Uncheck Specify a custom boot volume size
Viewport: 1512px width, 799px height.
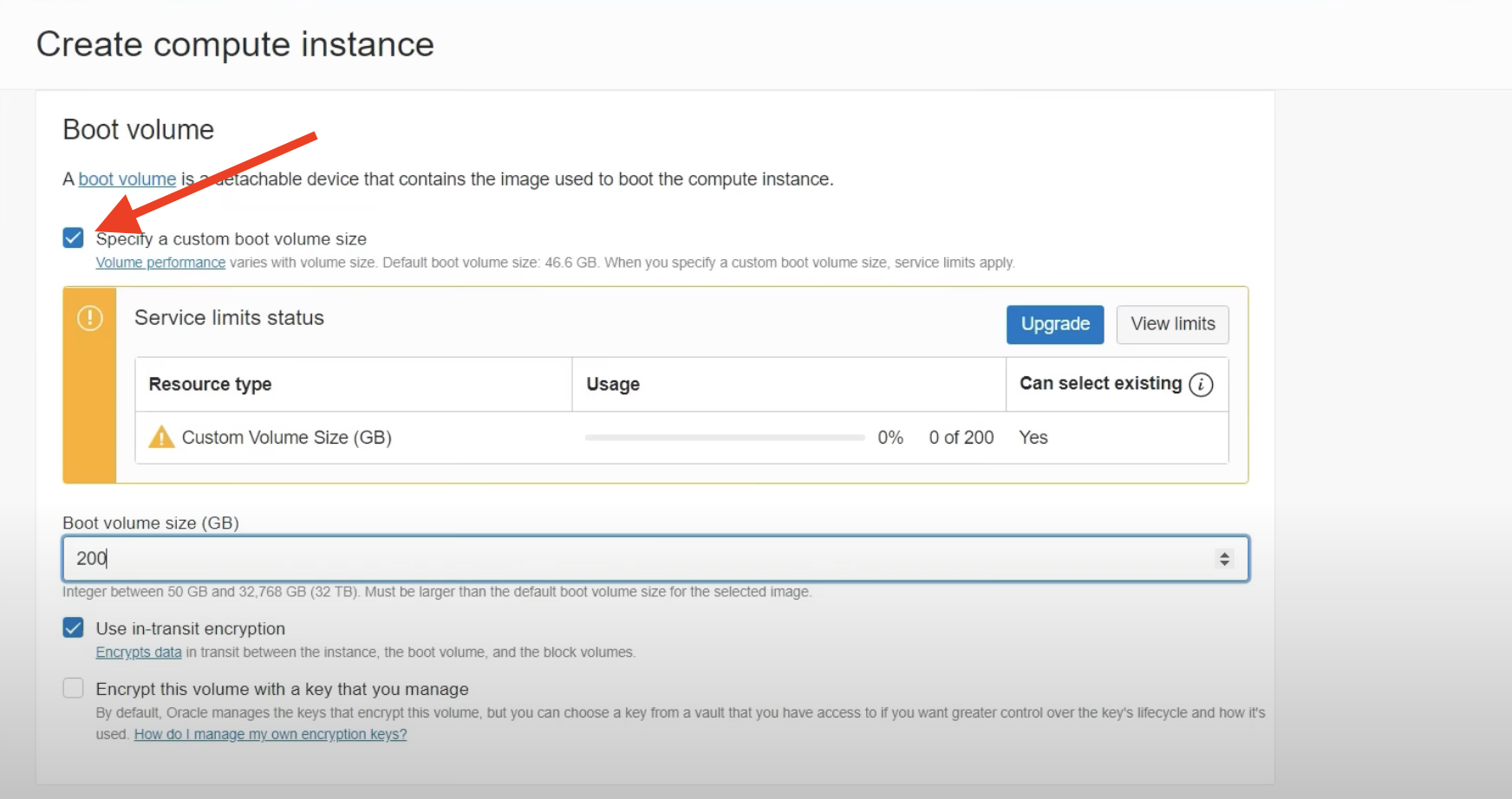click(73, 237)
